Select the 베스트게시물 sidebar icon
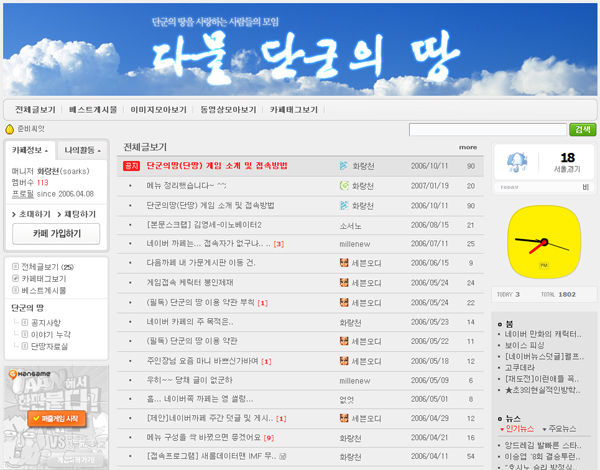Viewport: 600px width, 470px height. coord(14,289)
